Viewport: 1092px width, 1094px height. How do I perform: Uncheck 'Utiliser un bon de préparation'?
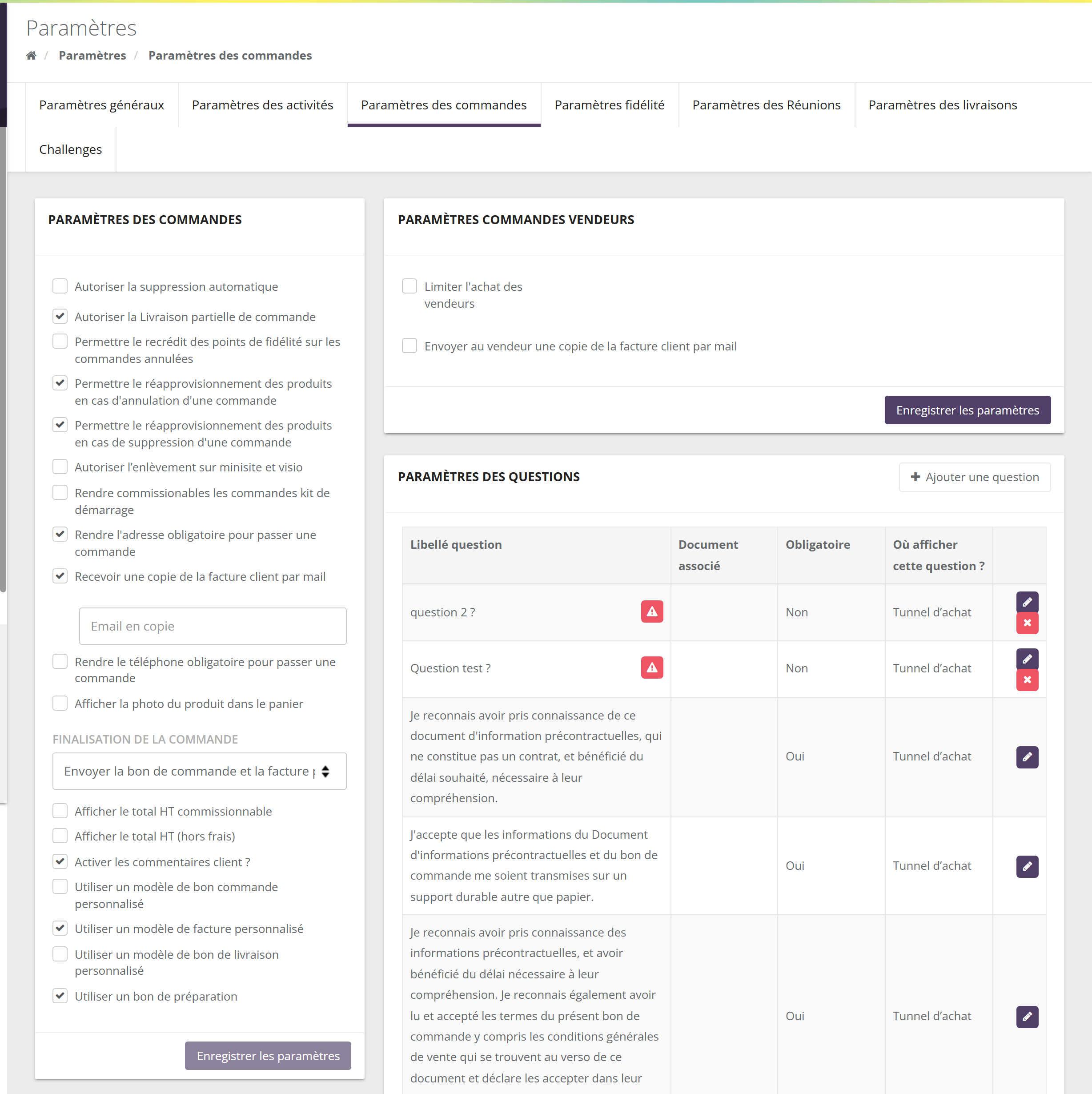pos(60,995)
